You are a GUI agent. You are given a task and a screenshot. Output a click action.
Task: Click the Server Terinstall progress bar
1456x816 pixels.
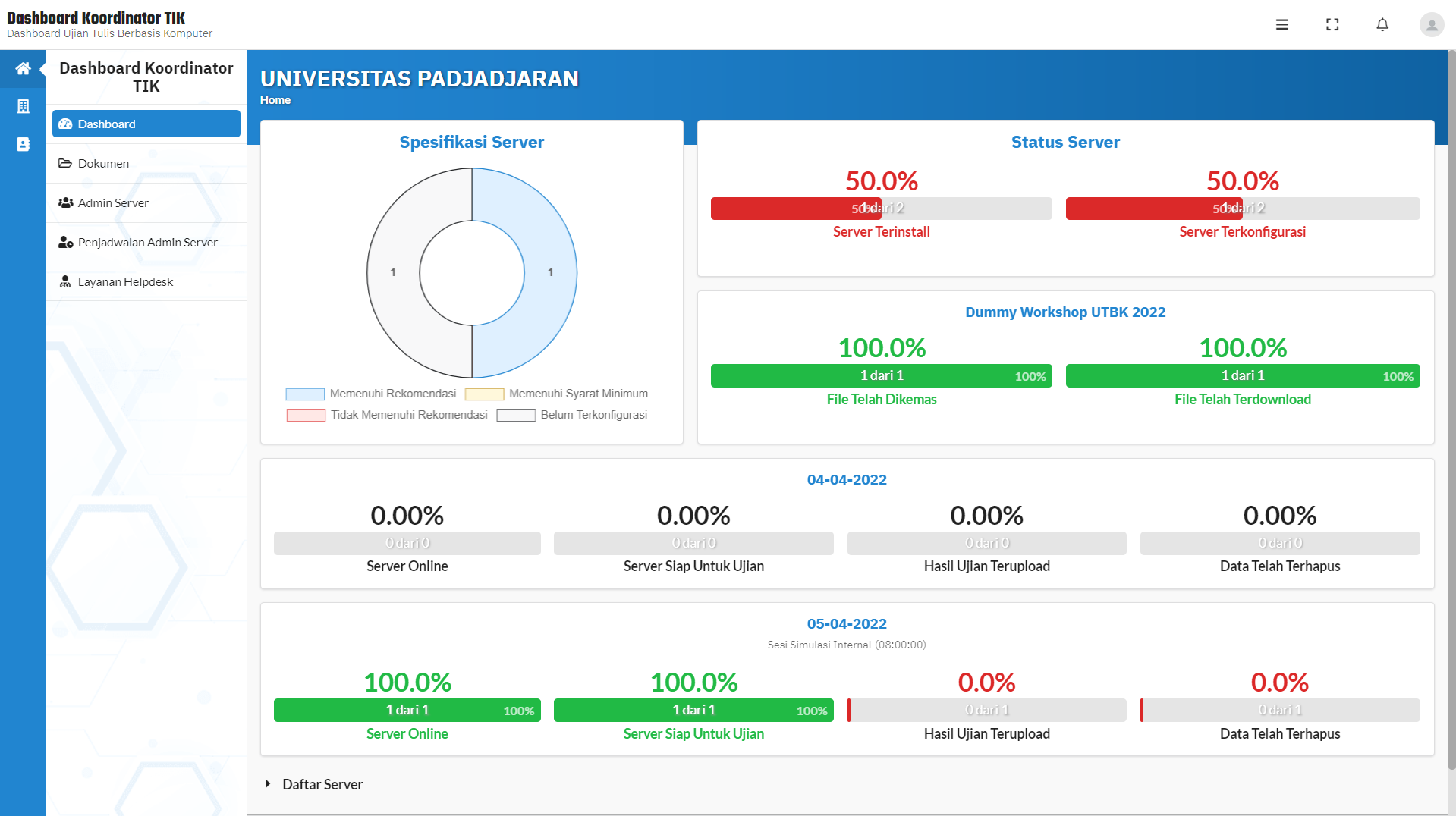tap(881, 209)
